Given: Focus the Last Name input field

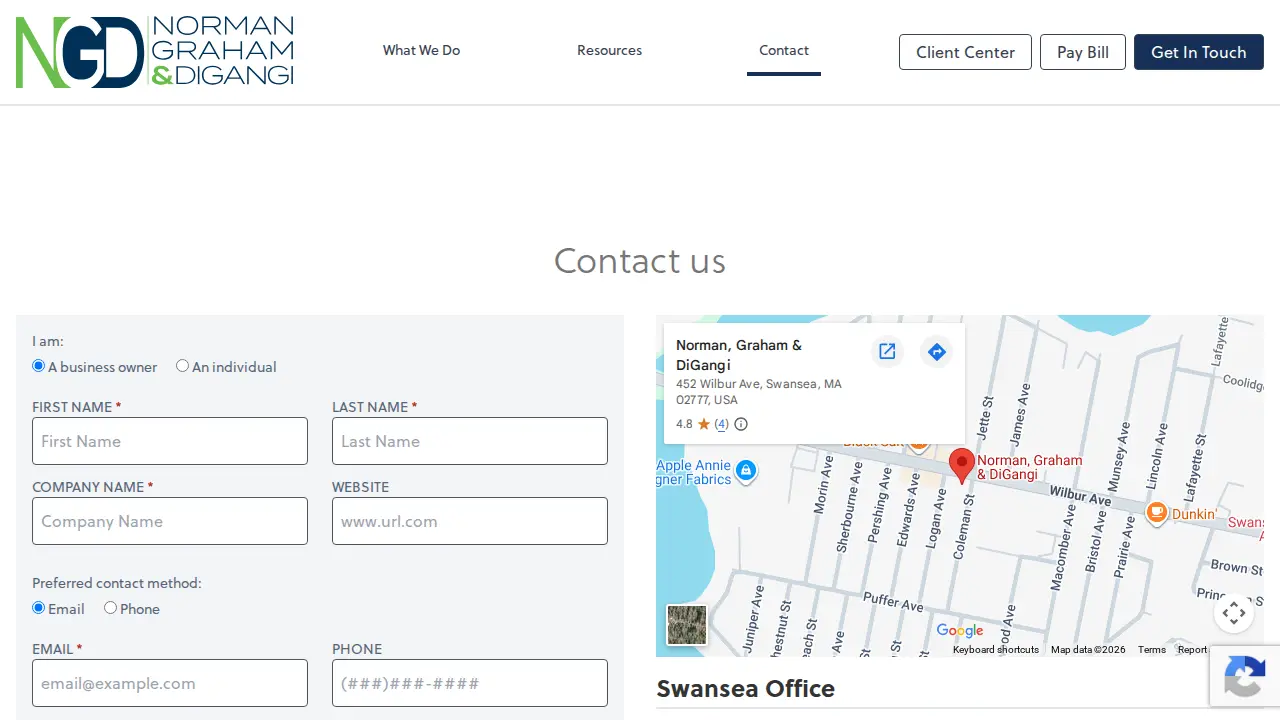Looking at the screenshot, I should click(x=470, y=441).
